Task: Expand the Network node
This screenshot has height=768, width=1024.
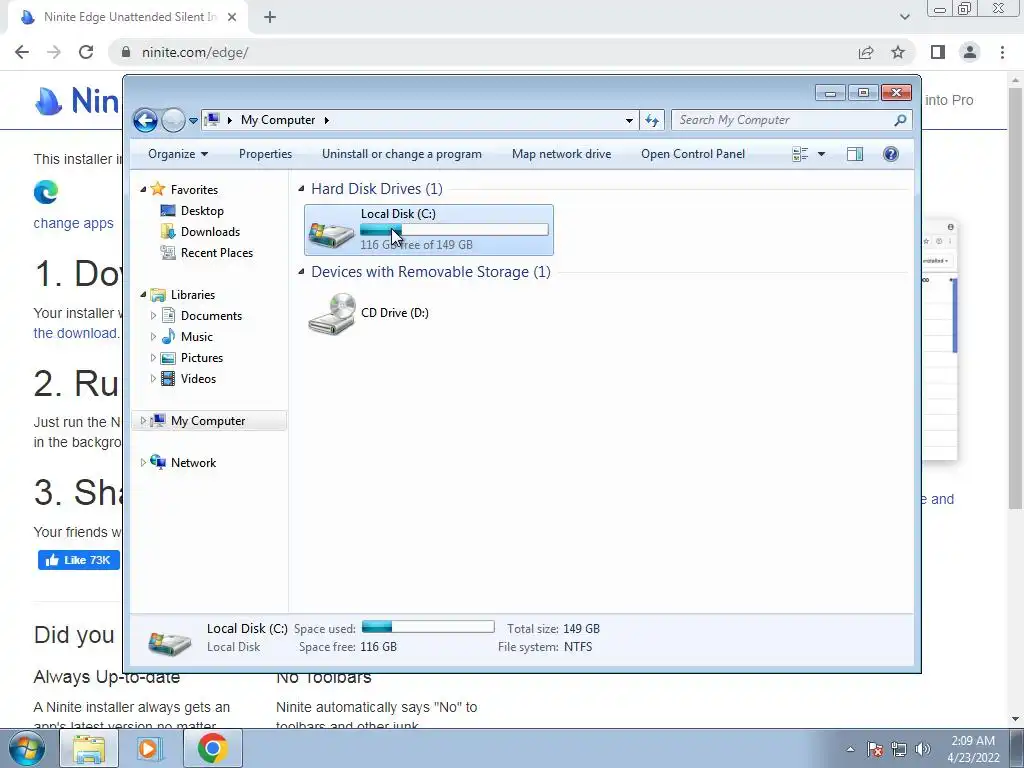Action: click(143, 463)
